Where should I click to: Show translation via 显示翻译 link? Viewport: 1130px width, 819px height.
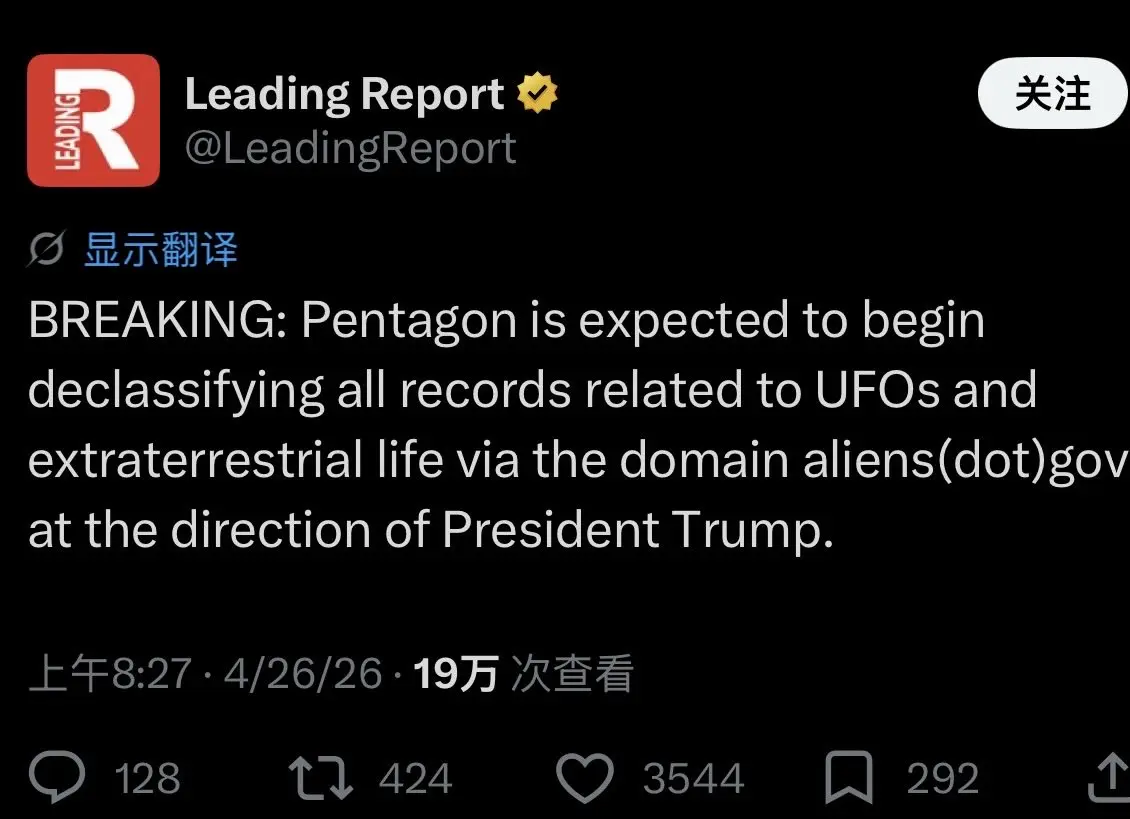(160, 250)
